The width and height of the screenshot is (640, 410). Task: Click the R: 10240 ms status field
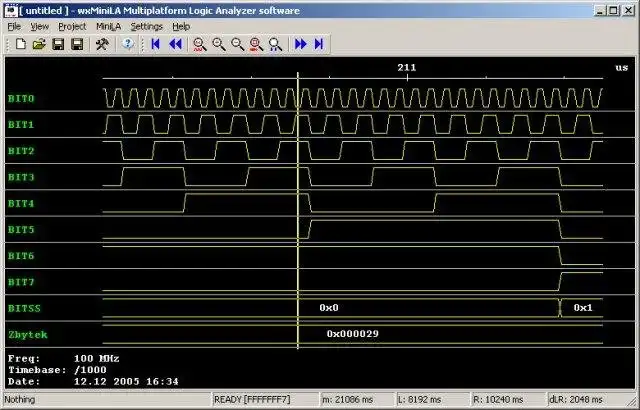click(x=509, y=399)
